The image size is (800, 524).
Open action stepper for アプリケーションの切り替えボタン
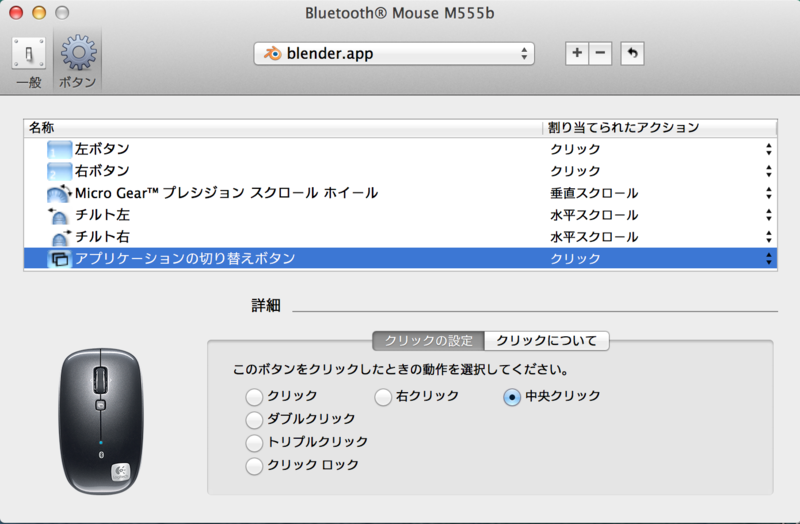pos(768,259)
